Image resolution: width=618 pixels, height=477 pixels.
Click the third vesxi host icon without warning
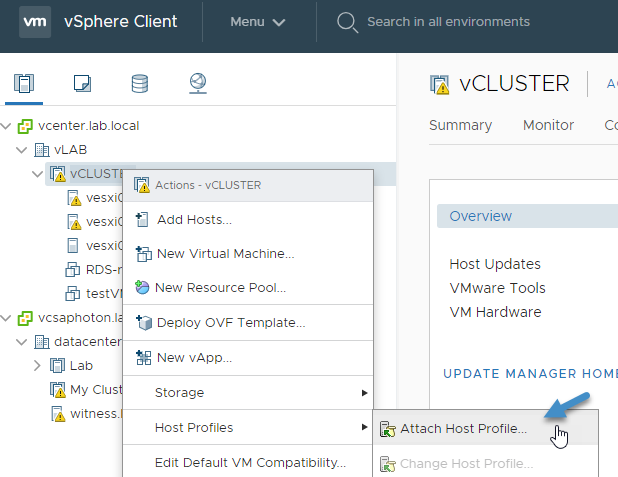click(73, 246)
